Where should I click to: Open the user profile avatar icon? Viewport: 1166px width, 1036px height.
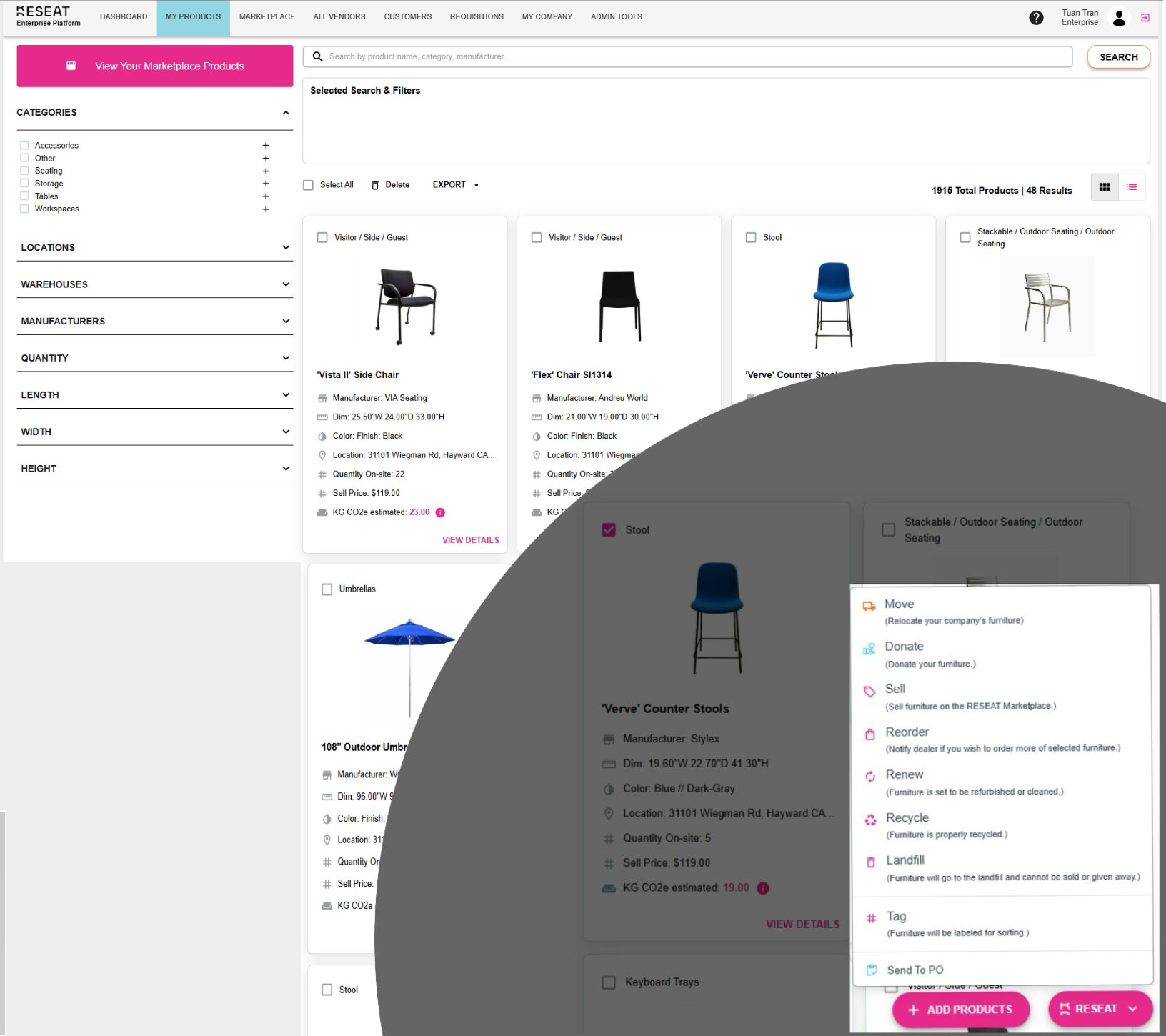pyautogui.click(x=1120, y=18)
